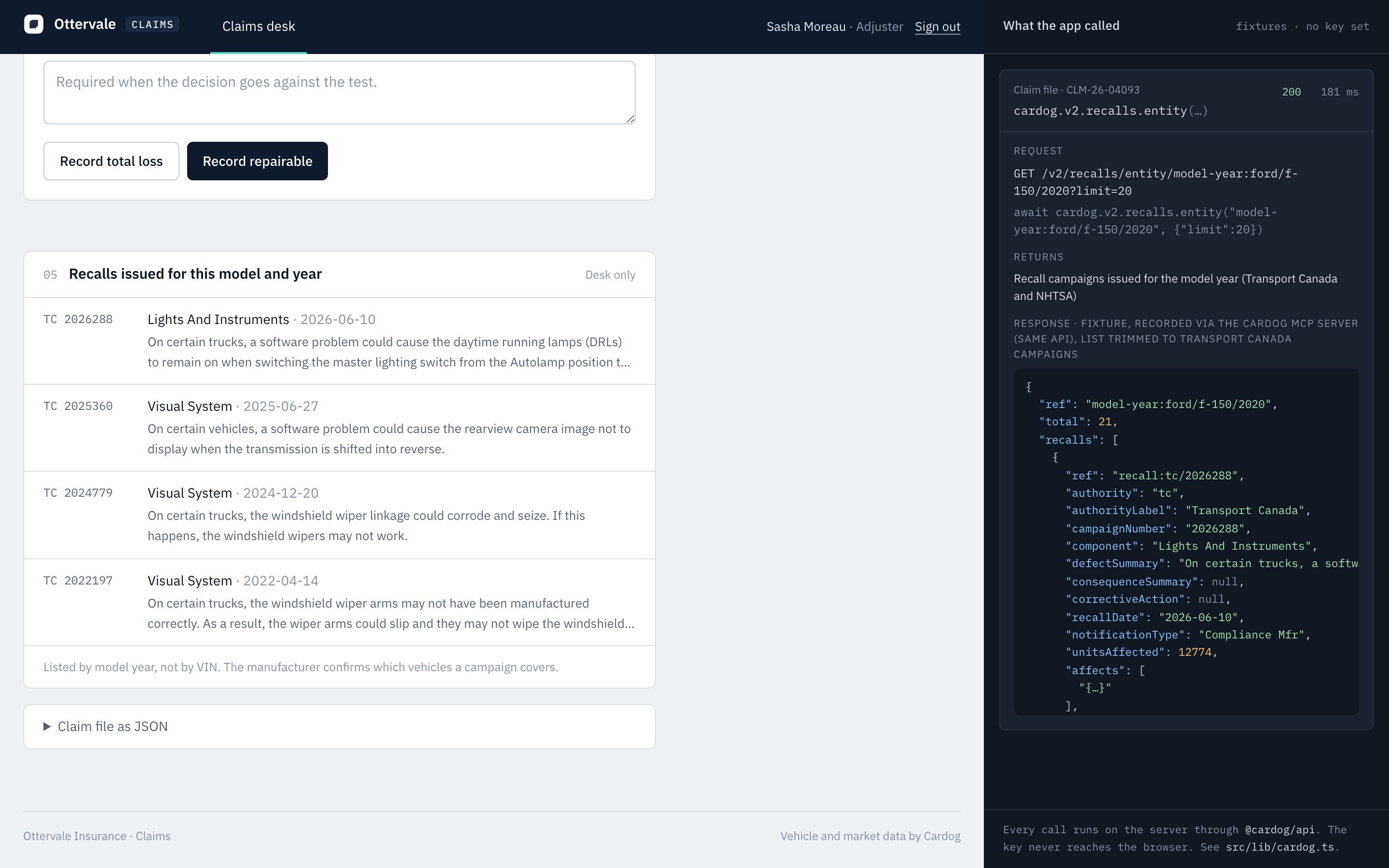
Task: Open the Claims desk tab
Action: (259, 27)
